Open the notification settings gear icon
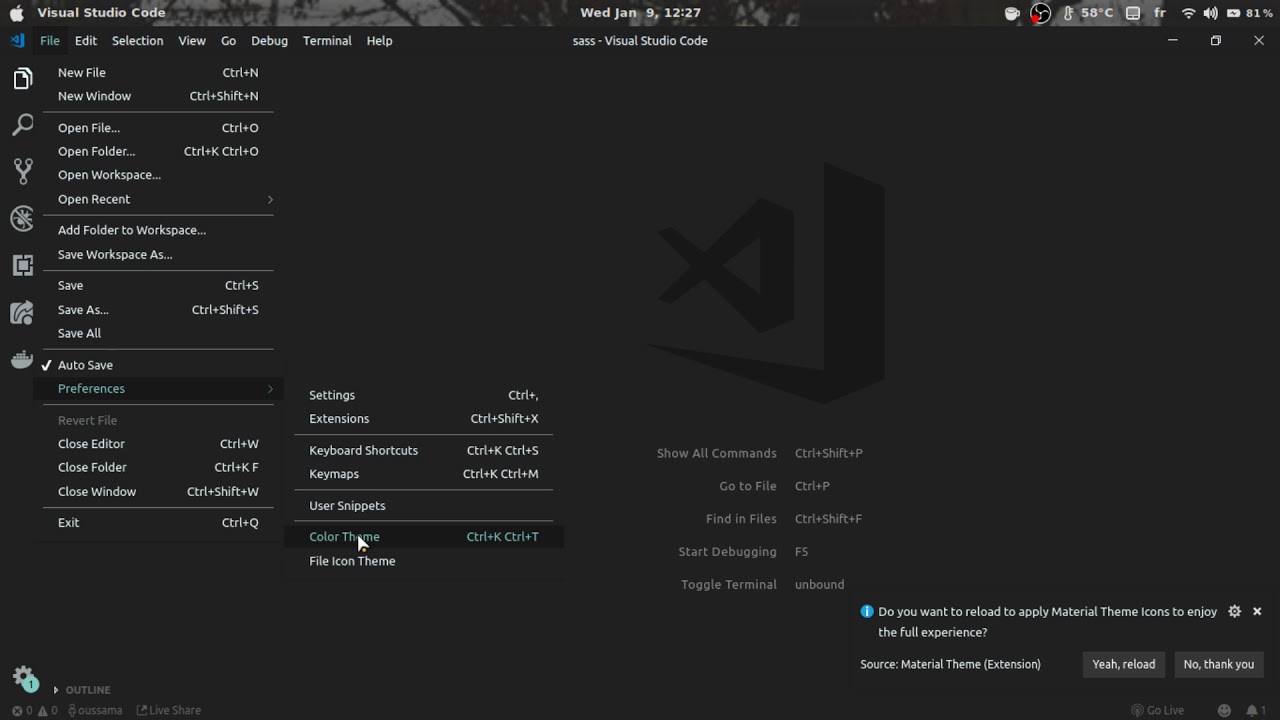This screenshot has width=1280, height=720. [1234, 611]
